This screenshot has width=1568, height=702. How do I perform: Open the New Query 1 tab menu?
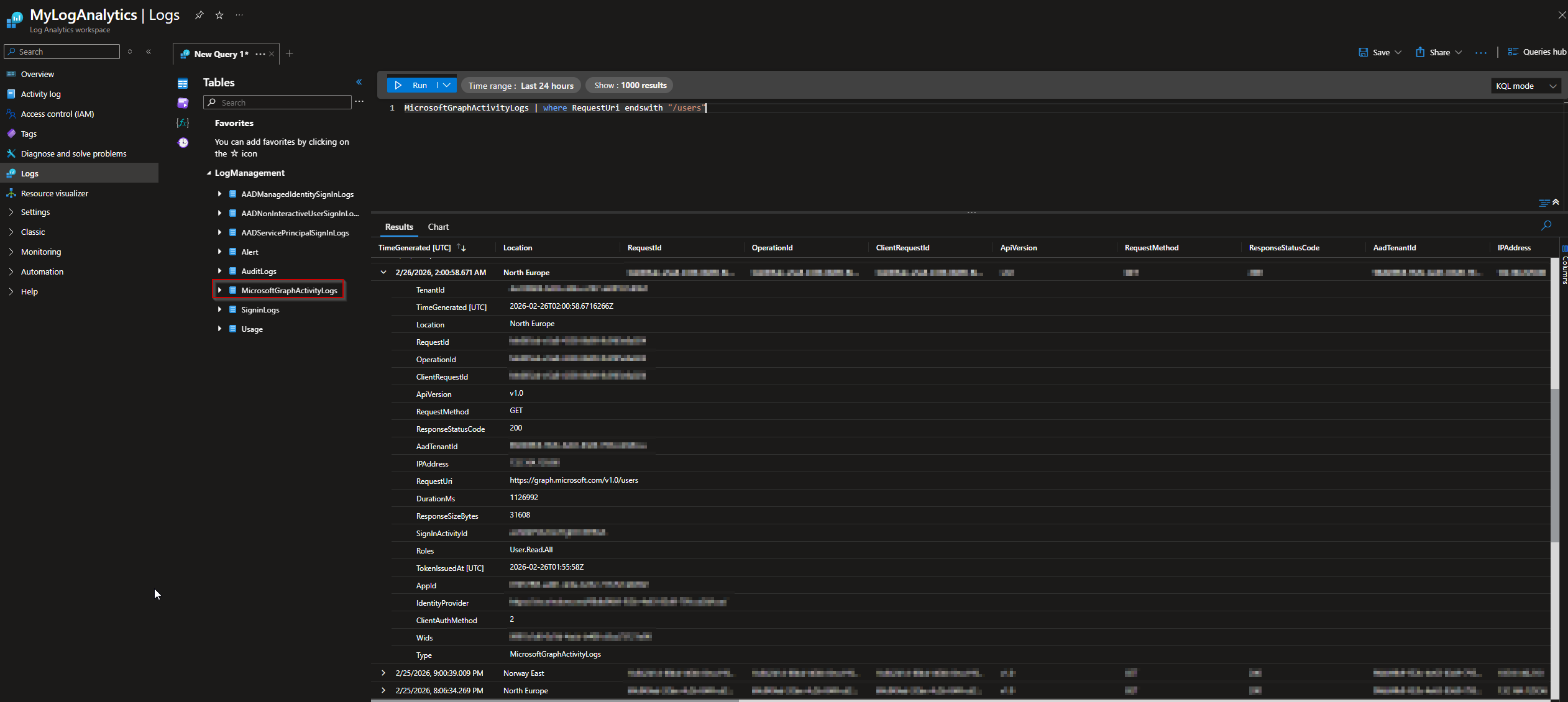[x=260, y=53]
